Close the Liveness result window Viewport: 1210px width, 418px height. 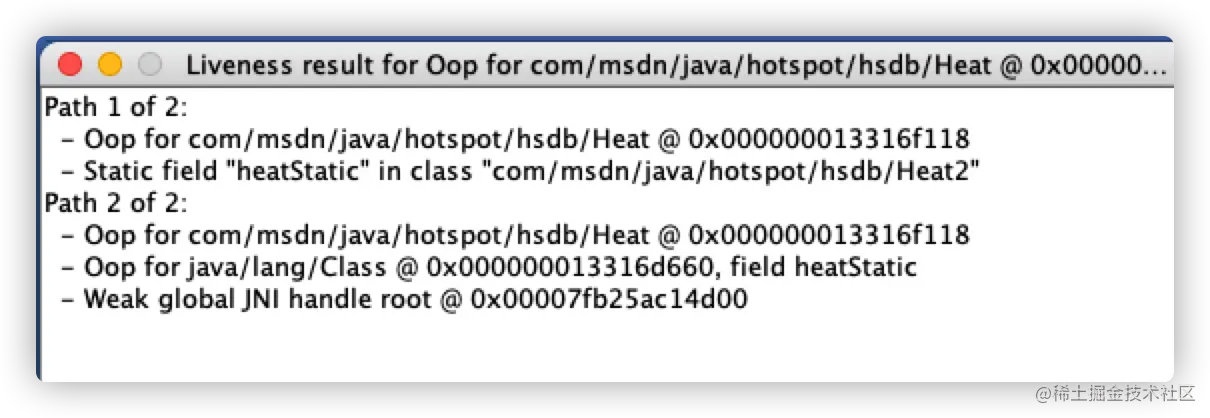tap(70, 65)
